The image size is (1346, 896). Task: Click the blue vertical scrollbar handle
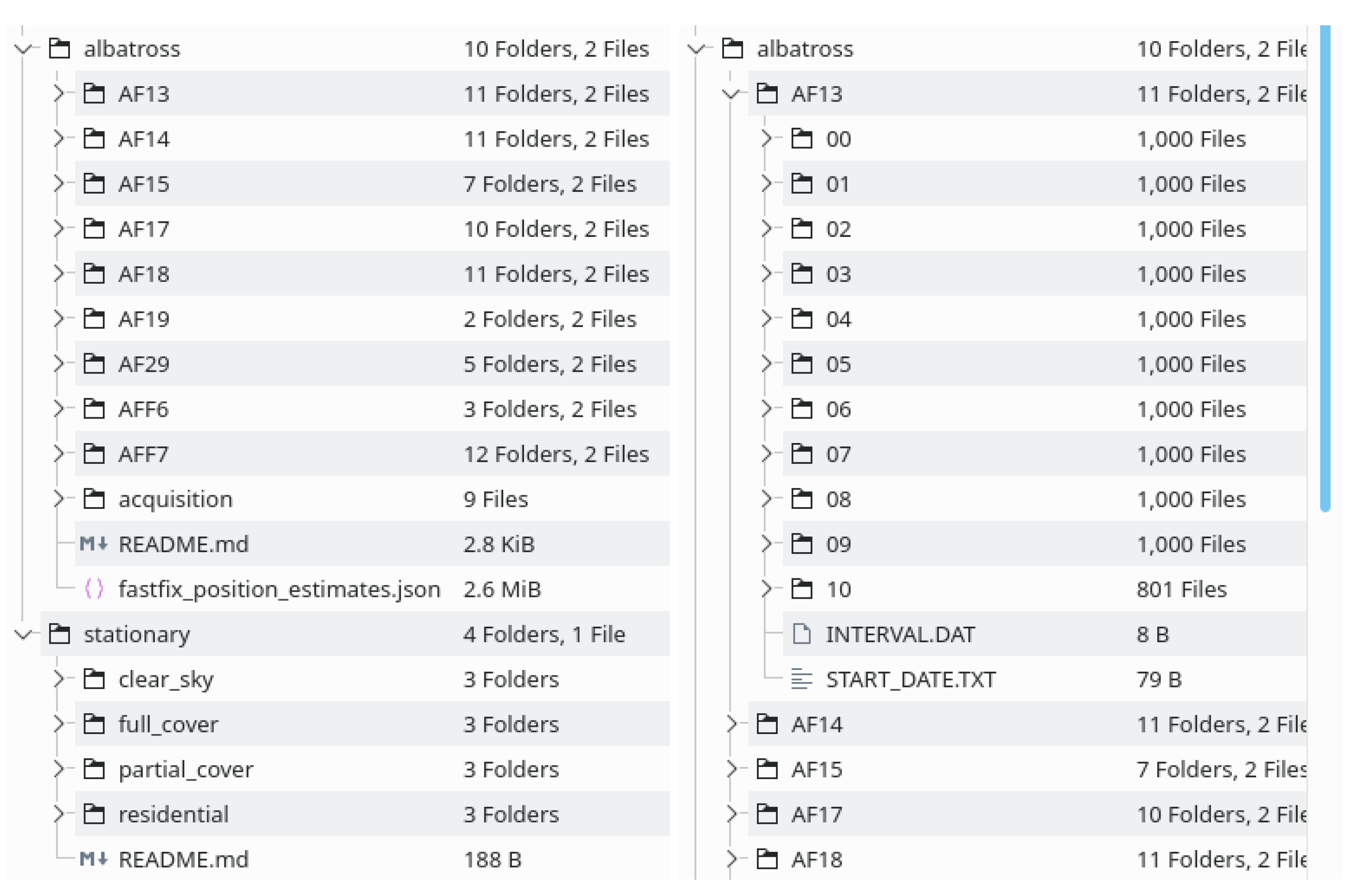(x=1325, y=268)
